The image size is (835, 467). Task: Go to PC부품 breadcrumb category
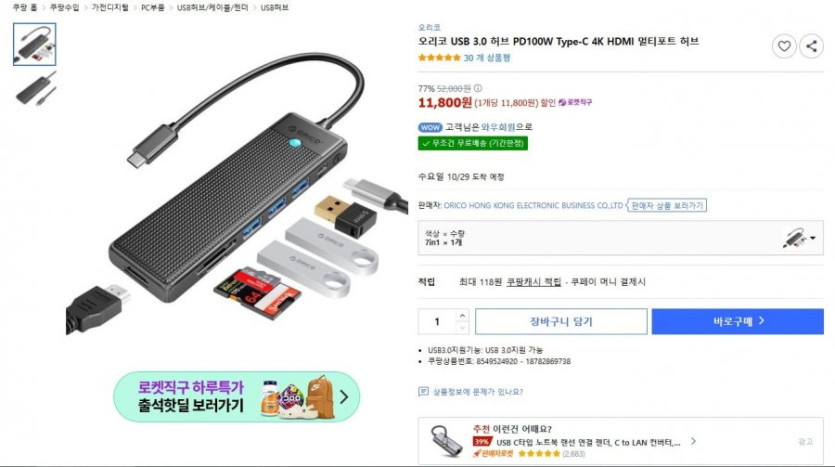152,7
